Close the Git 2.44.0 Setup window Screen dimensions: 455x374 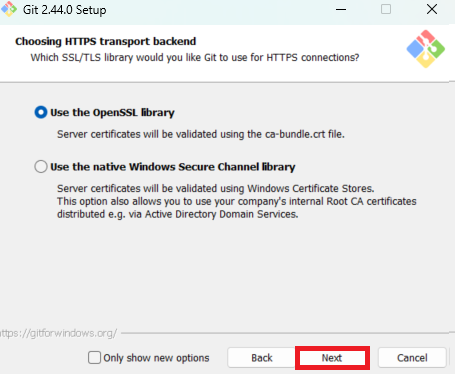point(432,9)
